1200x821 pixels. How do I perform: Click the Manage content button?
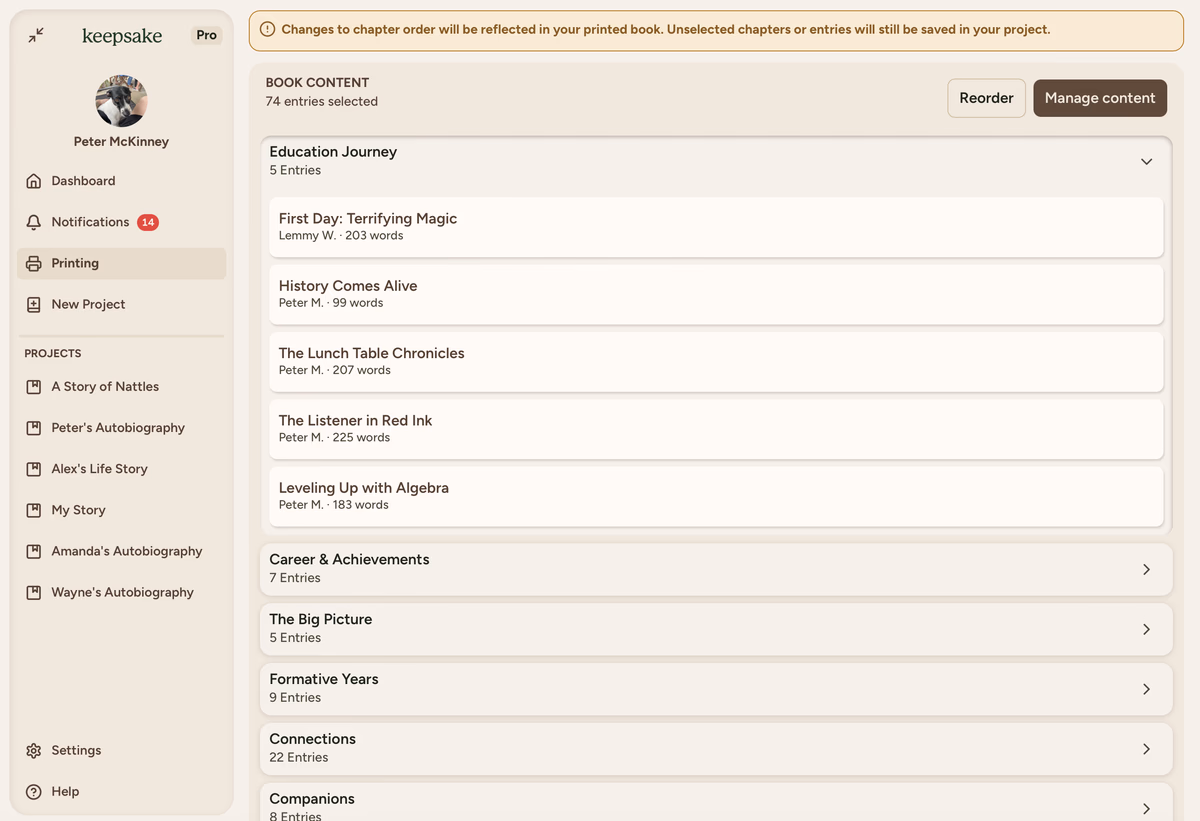tap(1099, 98)
